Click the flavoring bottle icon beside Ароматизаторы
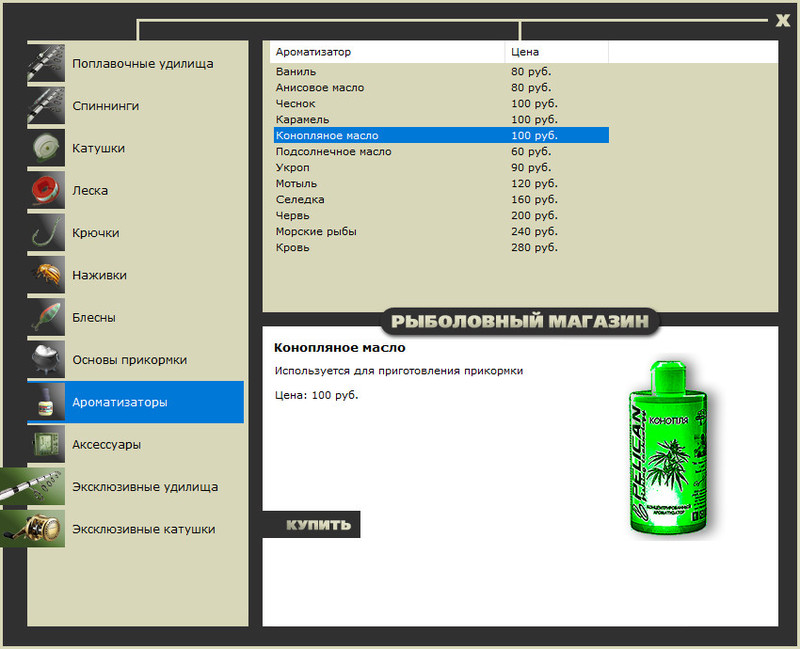The image size is (800, 649). [46, 402]
